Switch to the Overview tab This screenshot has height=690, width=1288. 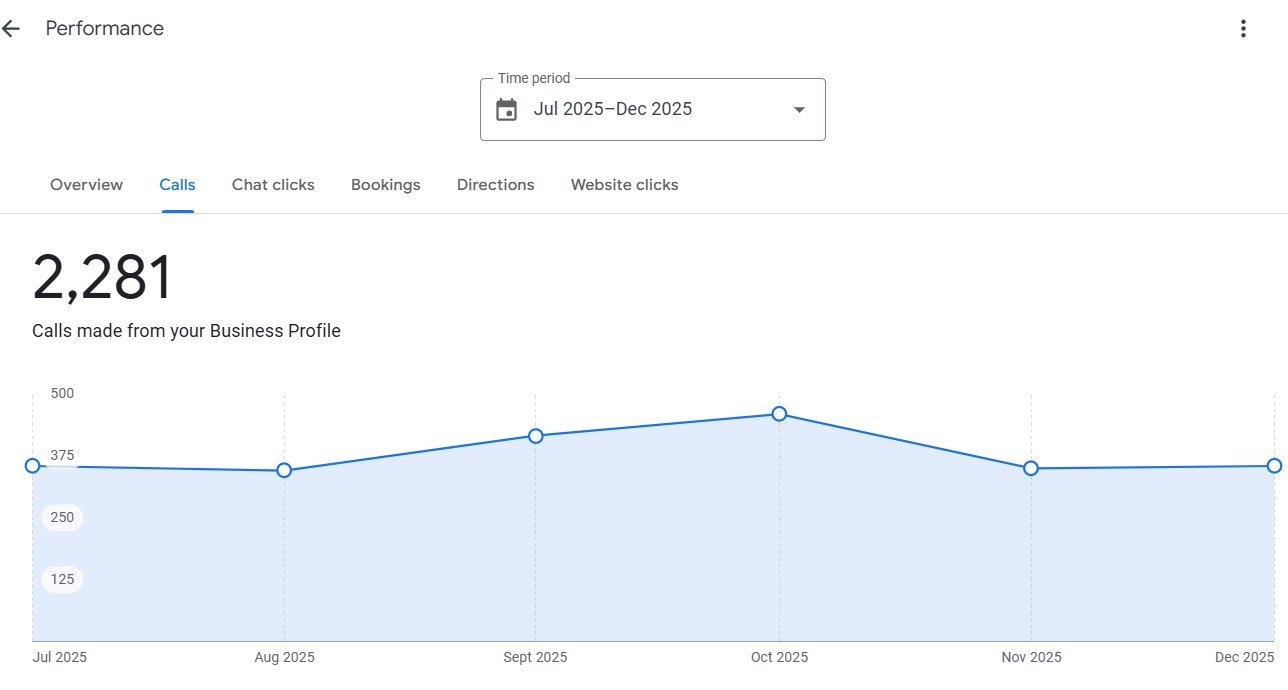(86, 185)
